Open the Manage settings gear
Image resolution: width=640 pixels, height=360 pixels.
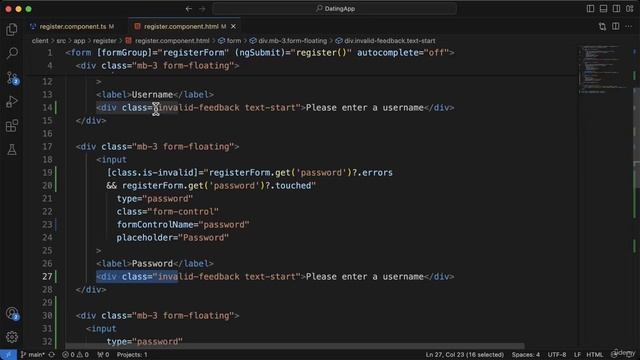12,337
